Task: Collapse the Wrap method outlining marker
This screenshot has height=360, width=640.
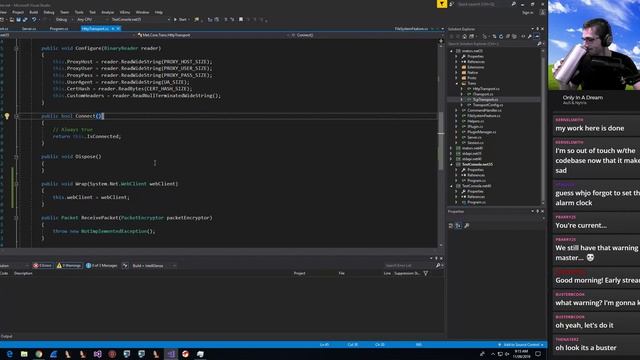Action: coord(16,184)
